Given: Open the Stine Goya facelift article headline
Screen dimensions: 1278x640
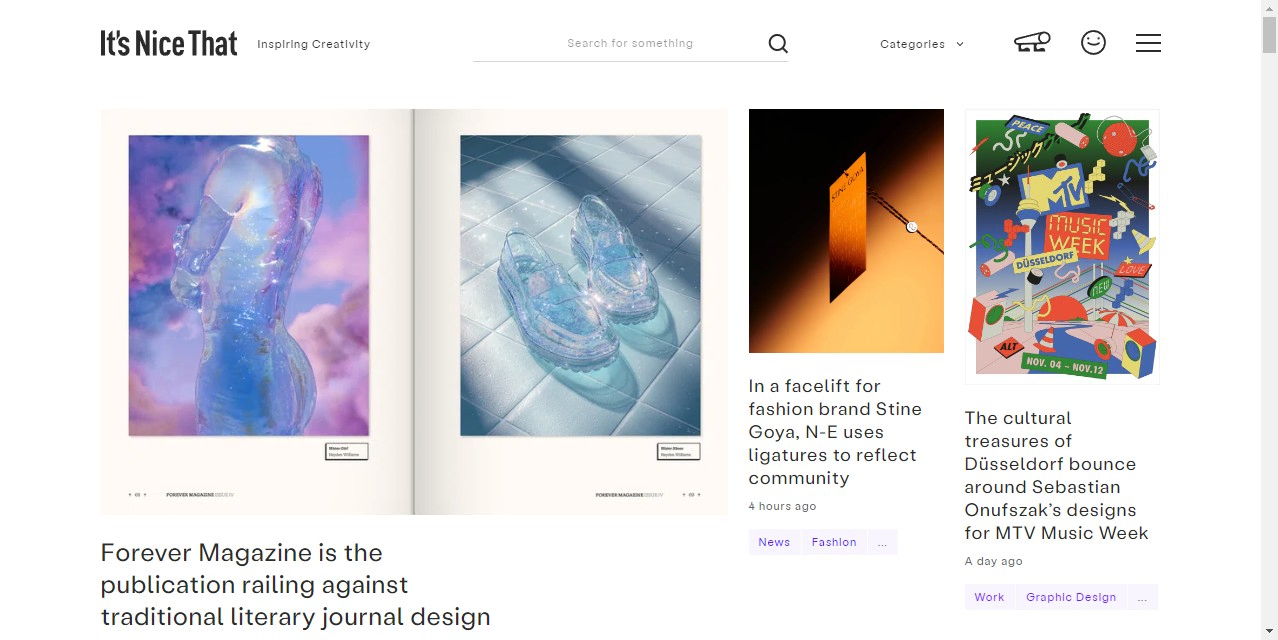Looking at the screenshot, I should point(835,432).
